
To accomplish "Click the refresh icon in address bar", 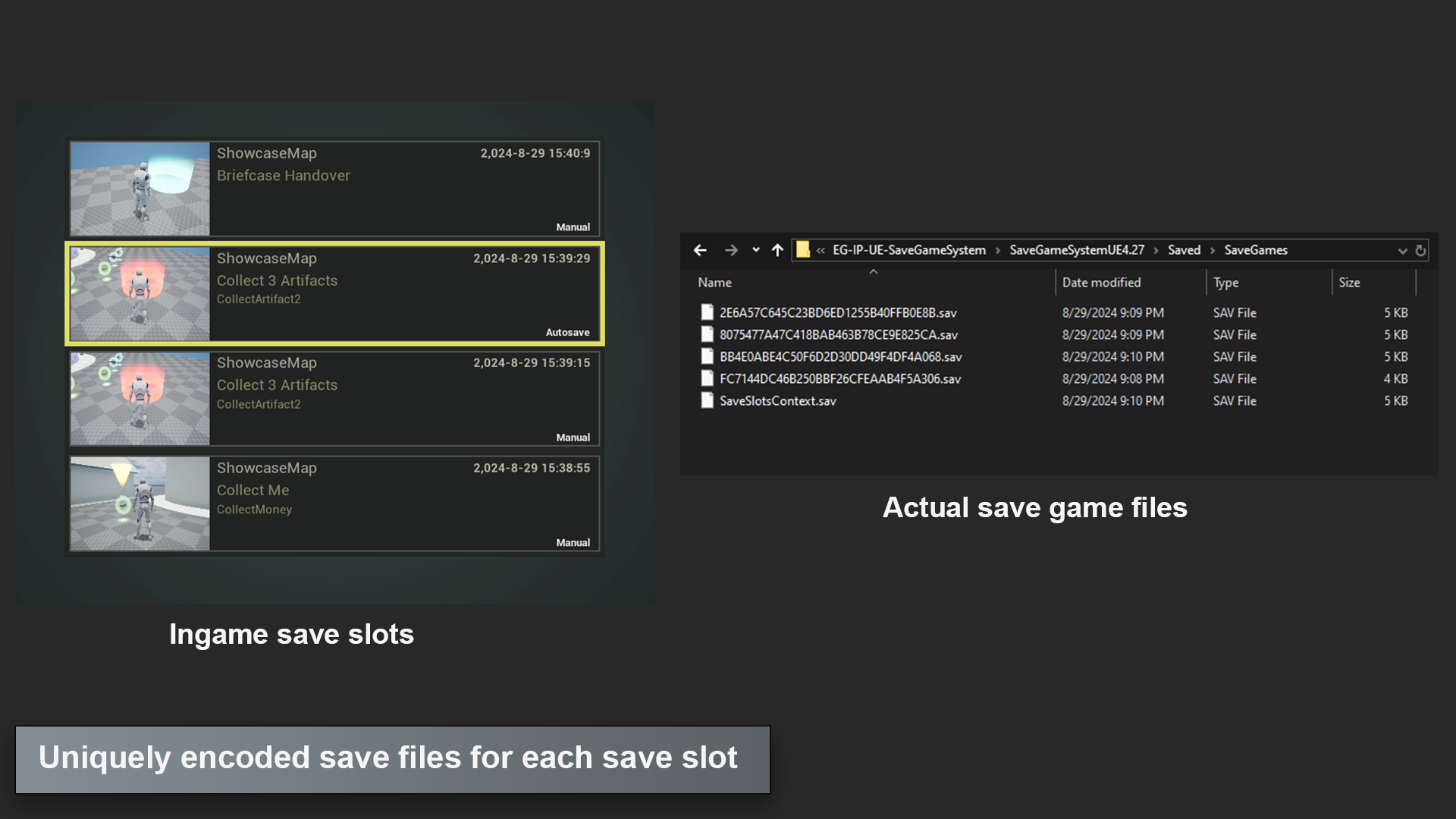I will (1420, 250).
